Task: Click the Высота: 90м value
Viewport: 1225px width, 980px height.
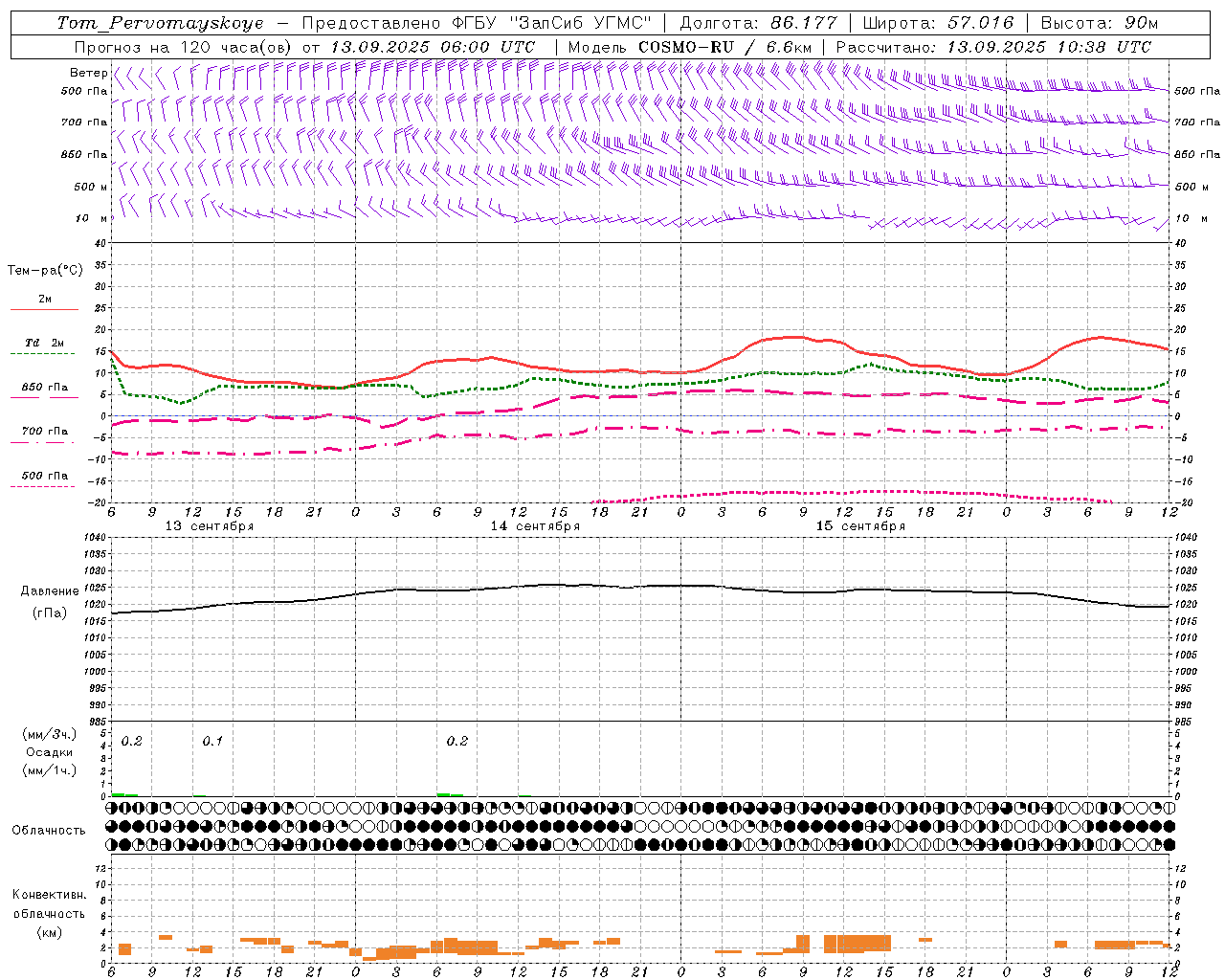Action: pyautogui.click(x=1099, y=23)
